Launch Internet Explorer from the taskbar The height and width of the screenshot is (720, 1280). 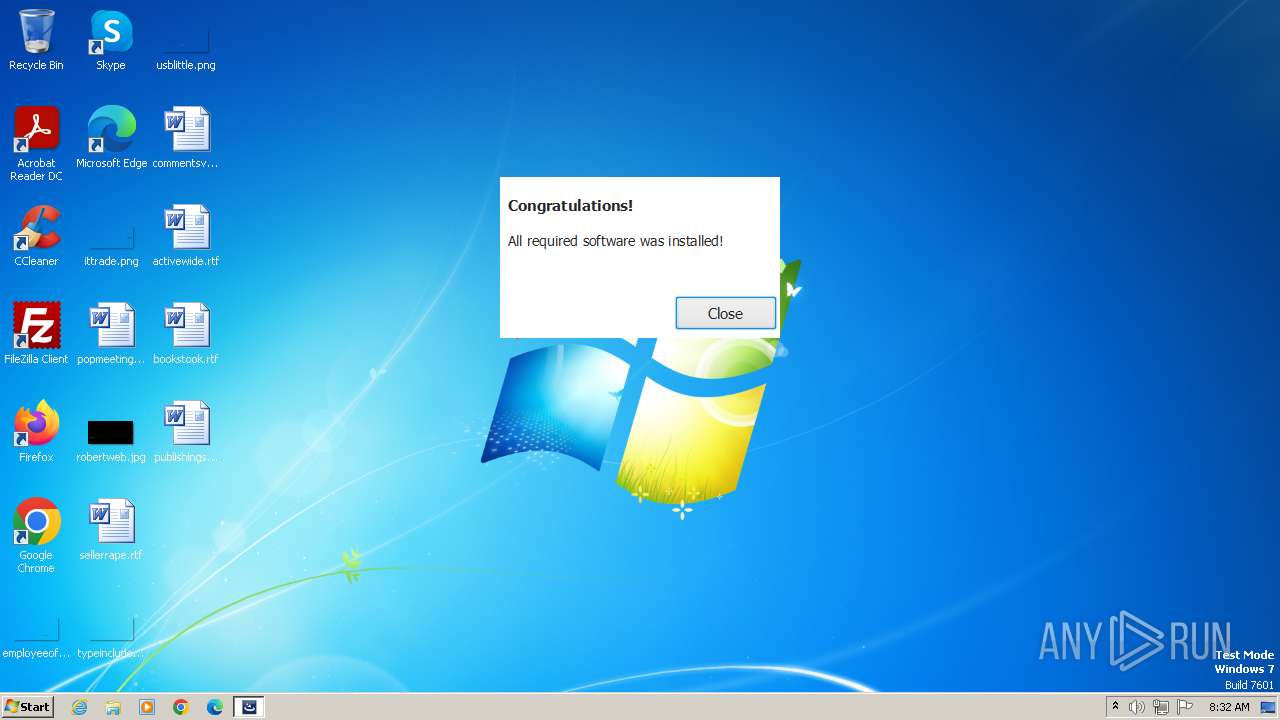pyautogui.click(x=79, y=707)
